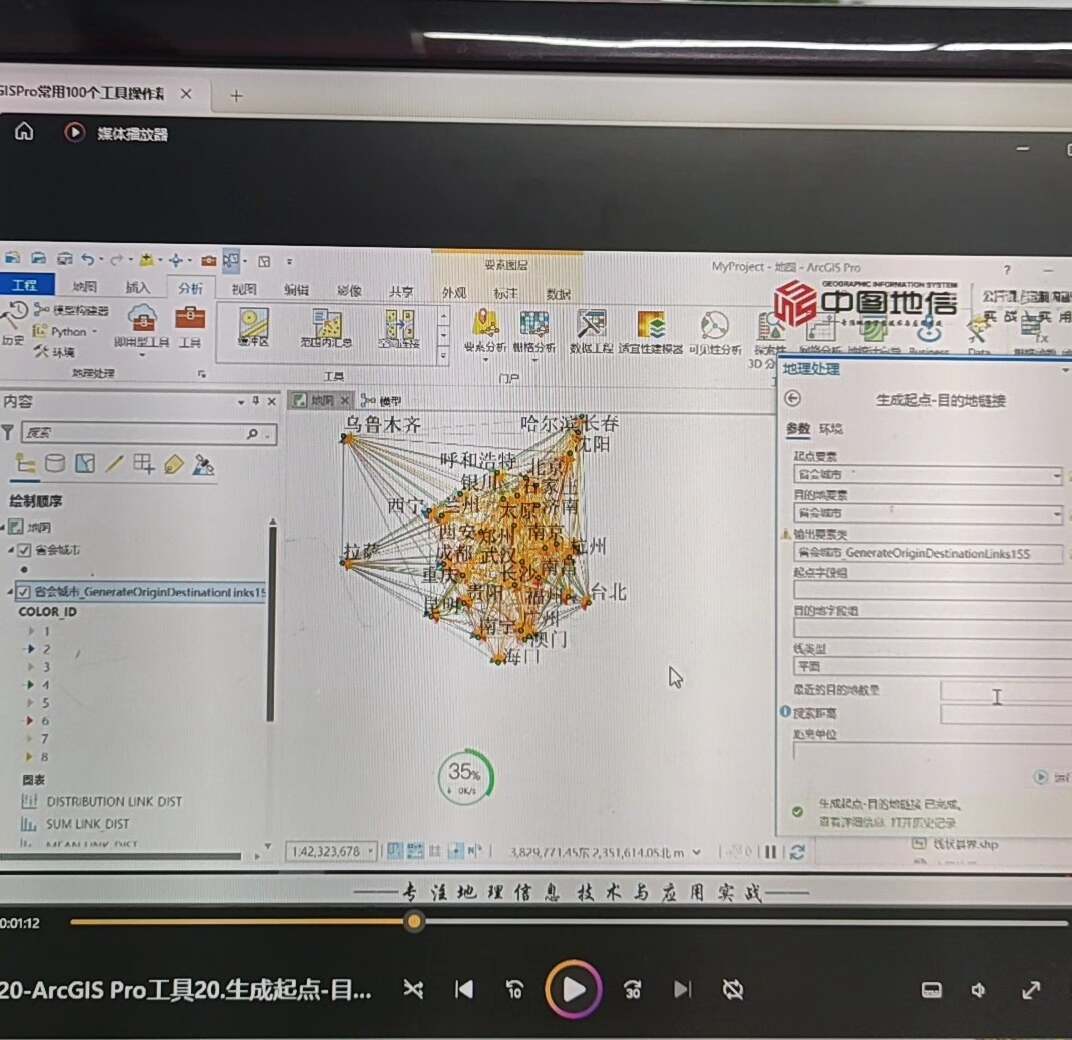1072x1040 pixels.
Task: Click the undo arrow in ArcGIS quick access
Action: pyautogui.click(x=88, y=259)
